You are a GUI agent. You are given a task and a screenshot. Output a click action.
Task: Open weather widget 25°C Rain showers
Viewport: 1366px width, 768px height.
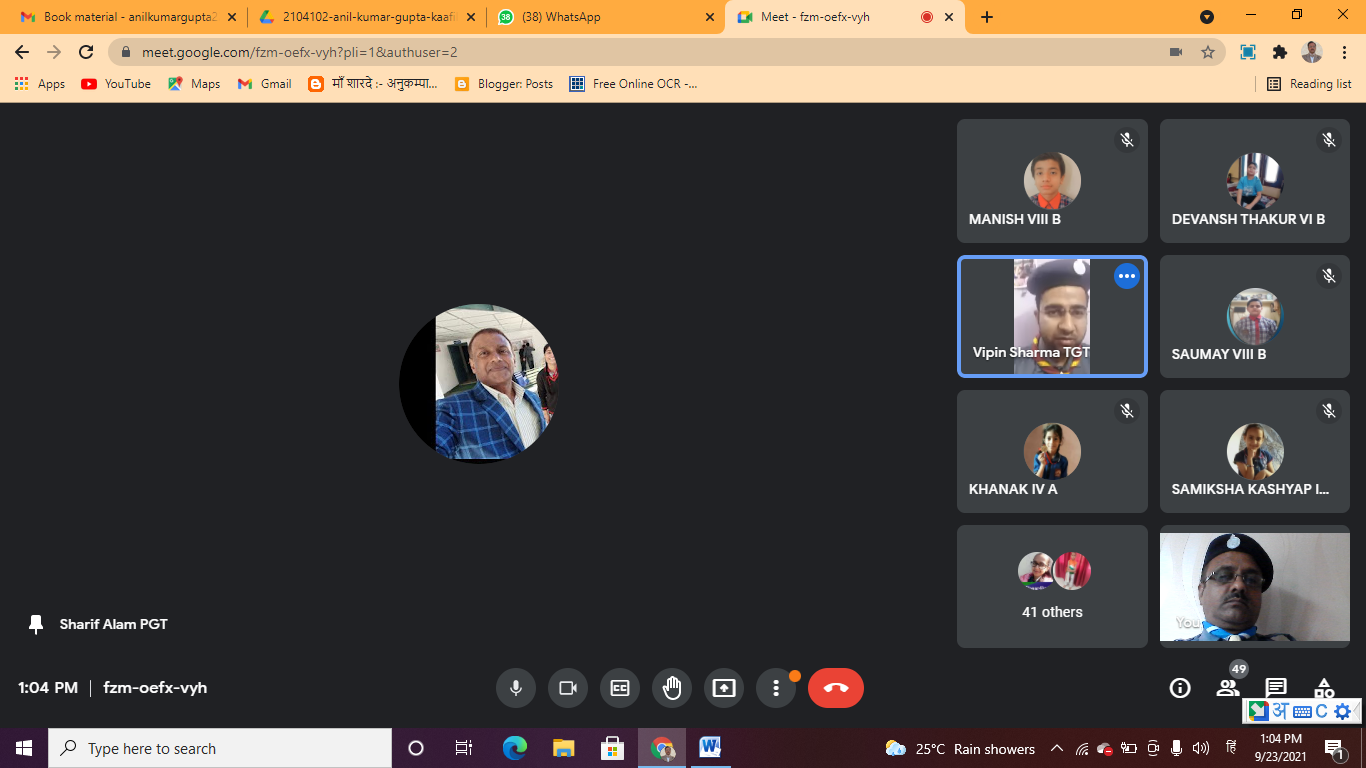pos(960,748)
